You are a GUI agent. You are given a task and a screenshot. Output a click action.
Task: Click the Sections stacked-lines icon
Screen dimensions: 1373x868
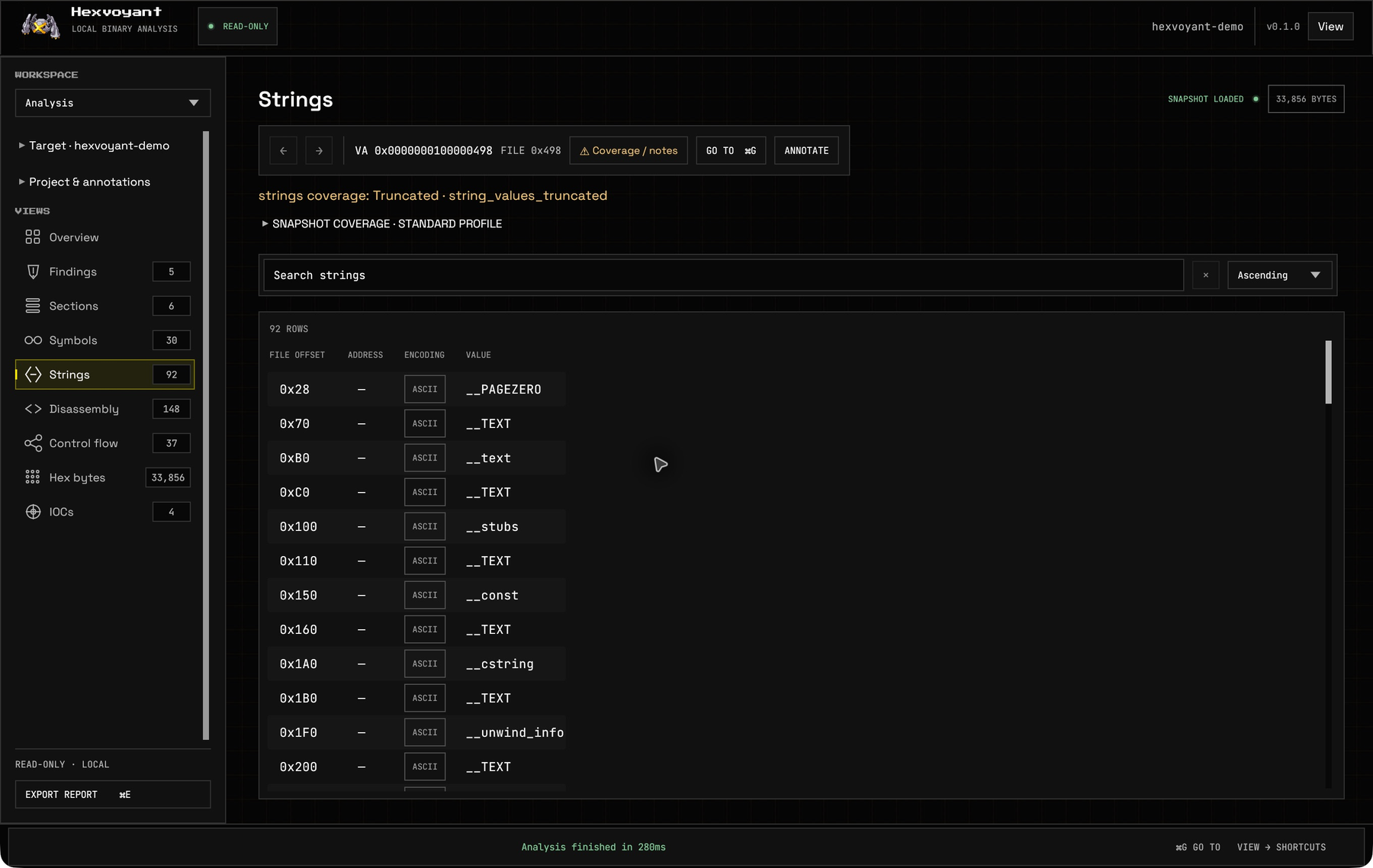(x=33, y=306)
